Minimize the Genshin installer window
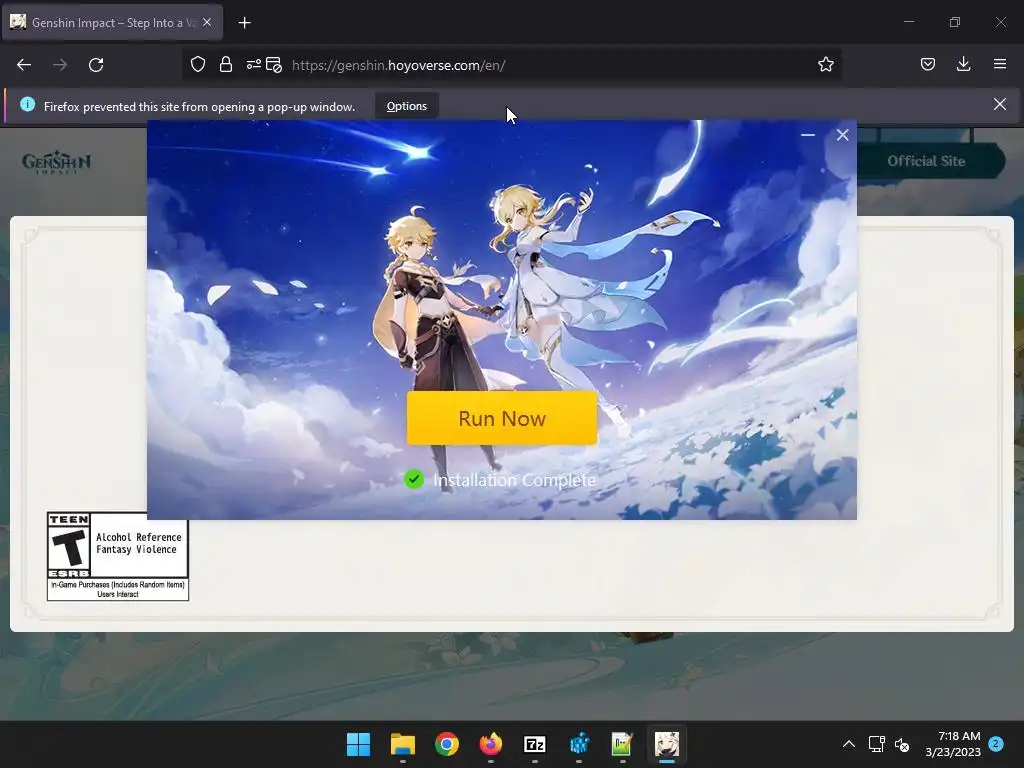The image size is (1024, 768). [x=808, y=135]
